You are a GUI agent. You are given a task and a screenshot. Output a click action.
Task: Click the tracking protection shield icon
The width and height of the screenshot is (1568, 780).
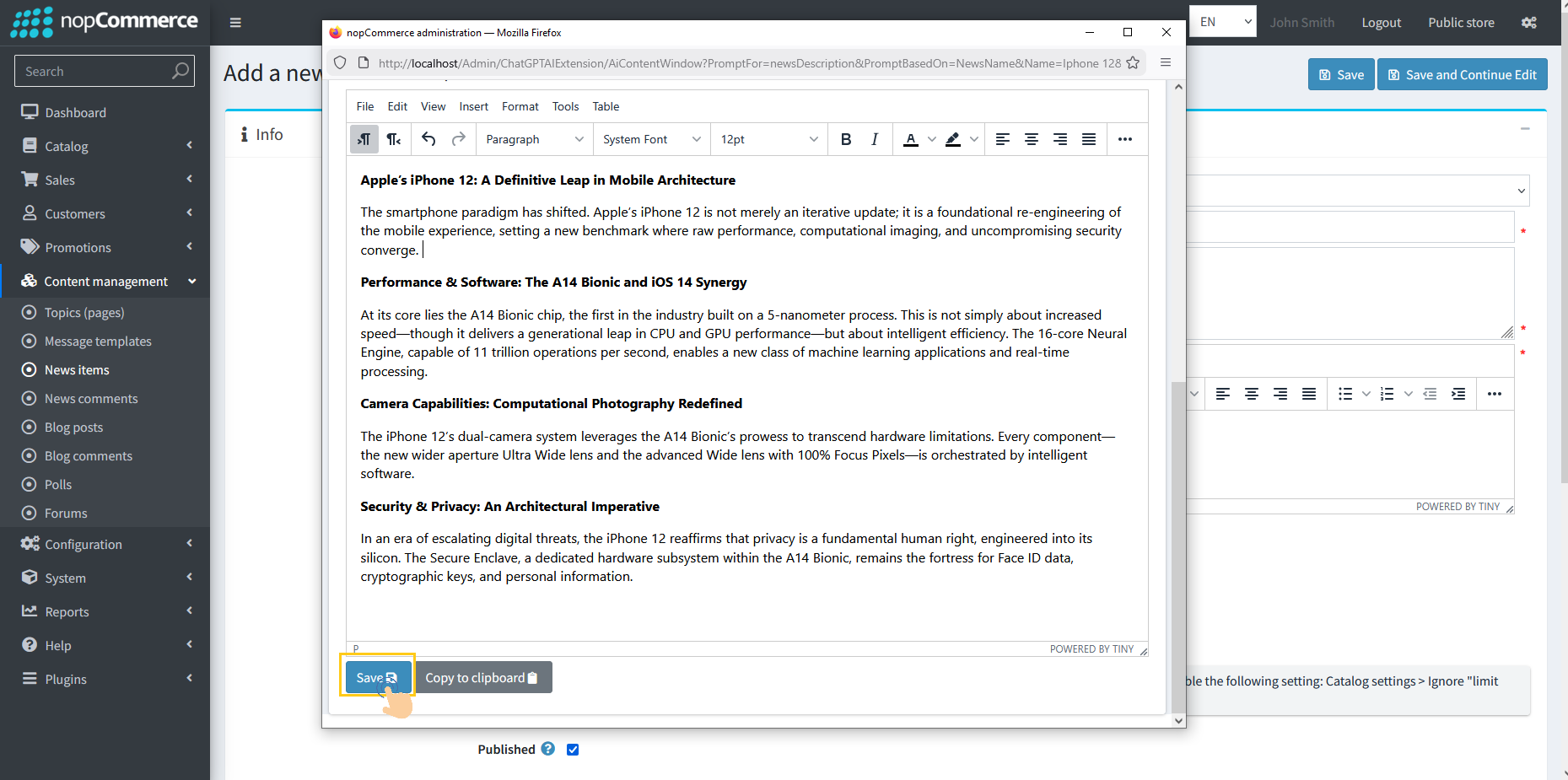point(340,62)
